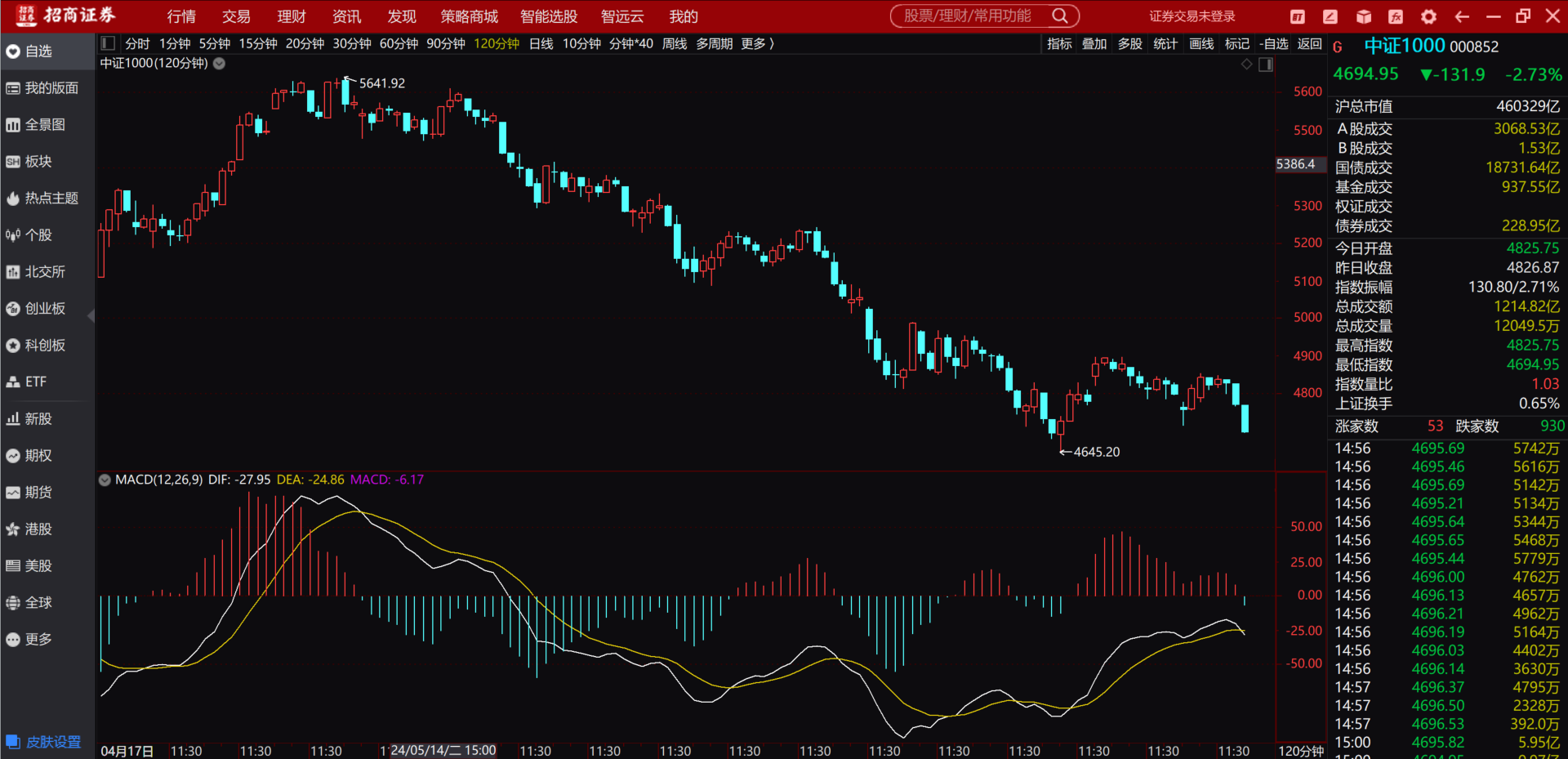Click 画线 drawing tools button

tap(1201, 43)
